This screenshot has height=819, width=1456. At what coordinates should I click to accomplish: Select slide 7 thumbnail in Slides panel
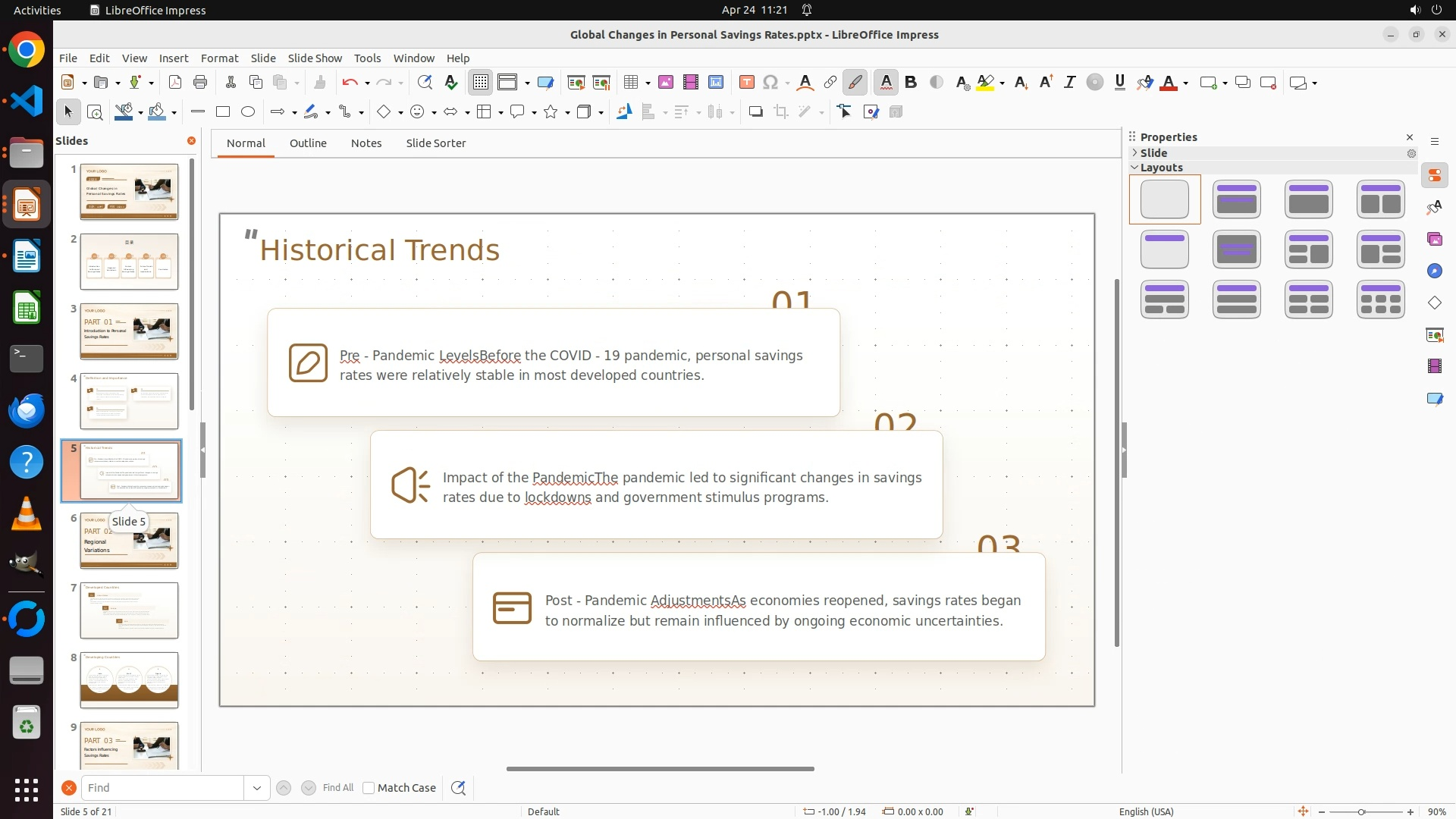(129, 610)
